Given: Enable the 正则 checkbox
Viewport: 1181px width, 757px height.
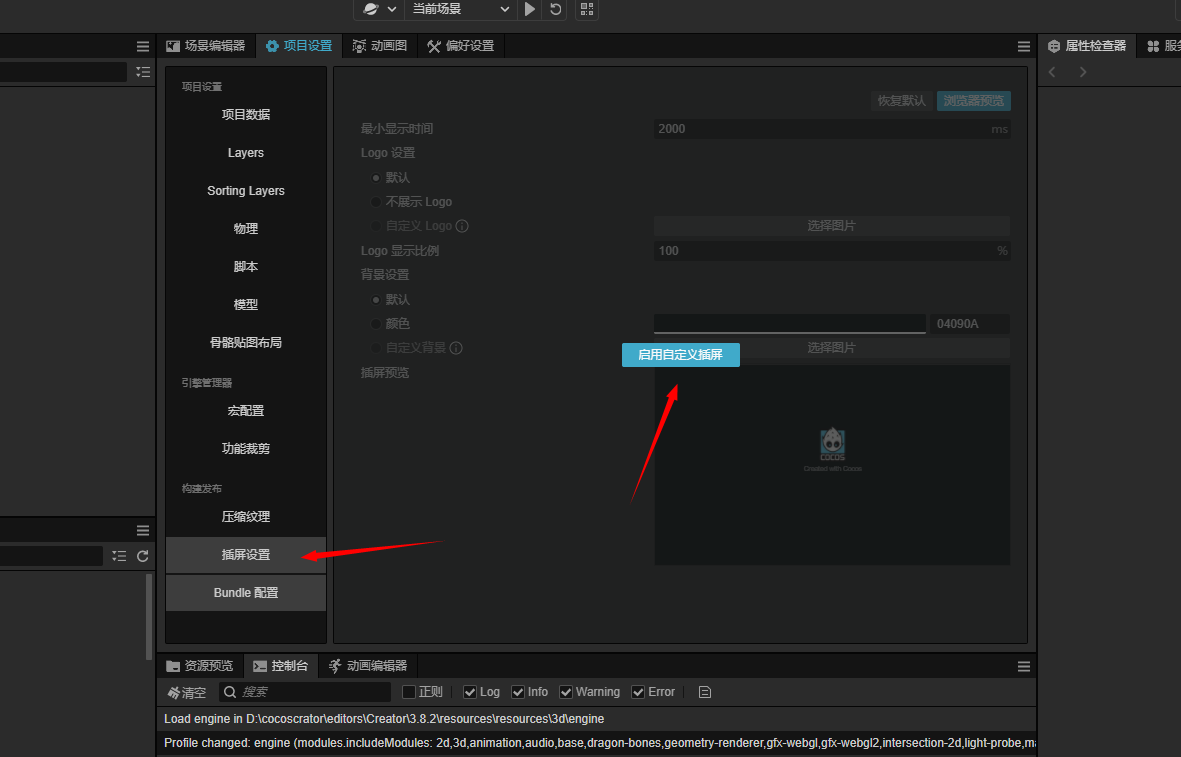Looking at the screenshot, I should (409, 692).
